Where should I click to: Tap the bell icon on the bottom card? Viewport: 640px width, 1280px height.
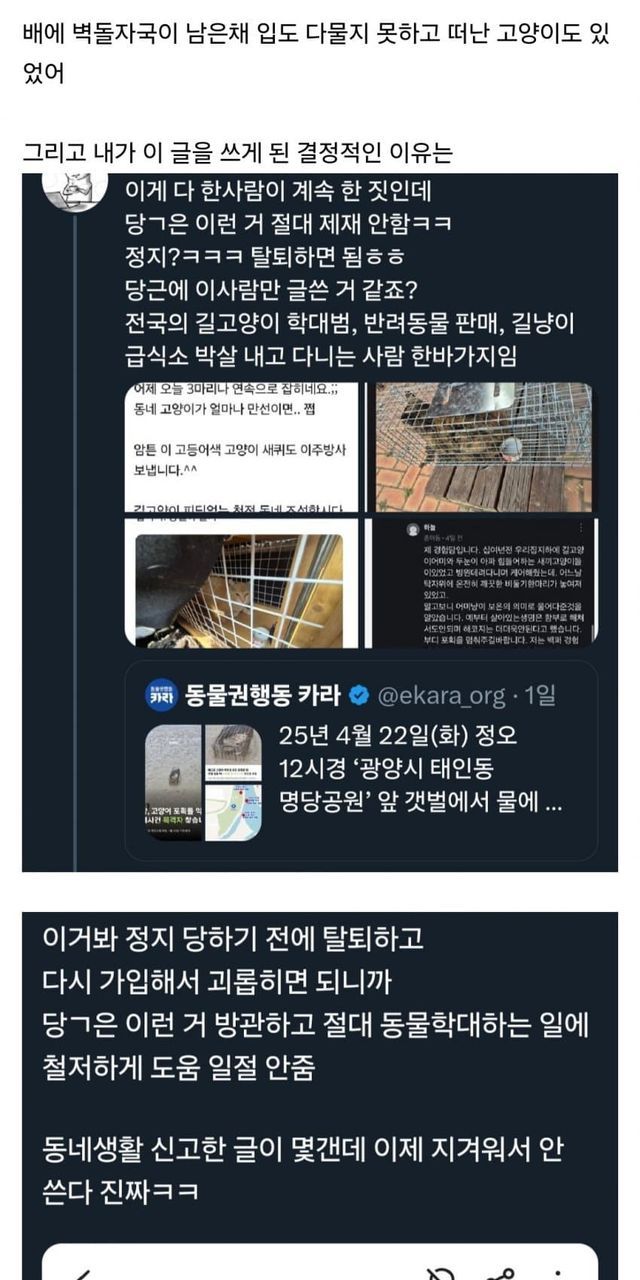[x=440, y=1272]
